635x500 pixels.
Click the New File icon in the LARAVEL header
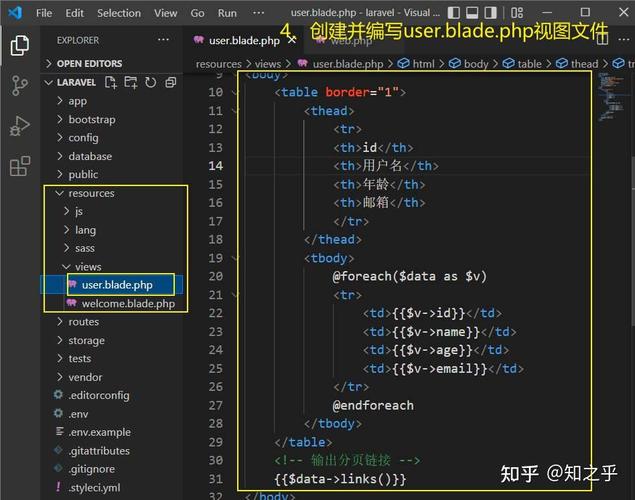coord(111,83)
